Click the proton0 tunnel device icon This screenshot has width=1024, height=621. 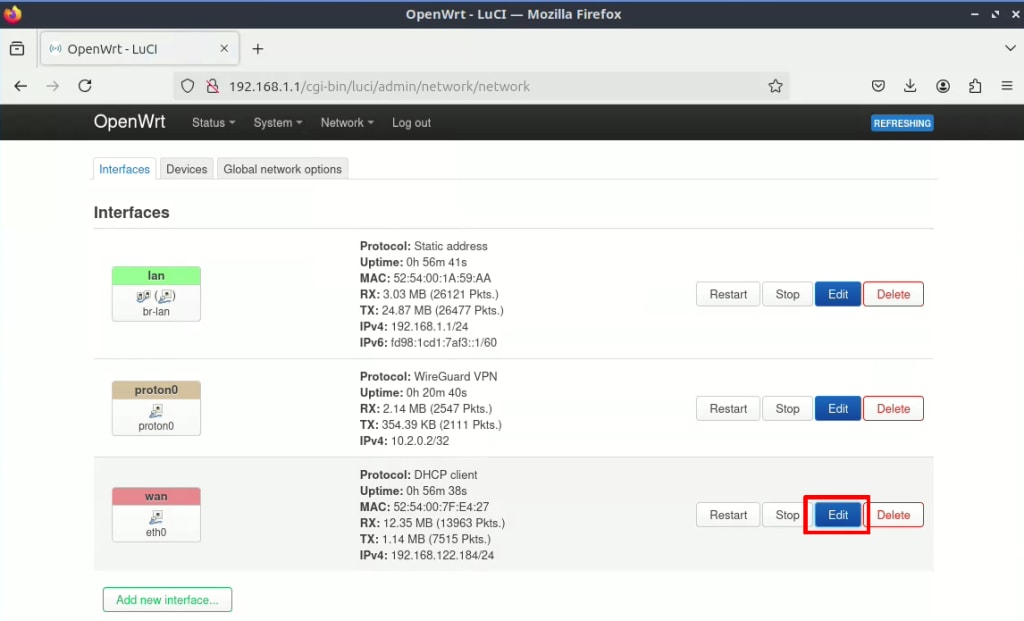(156, 411)
